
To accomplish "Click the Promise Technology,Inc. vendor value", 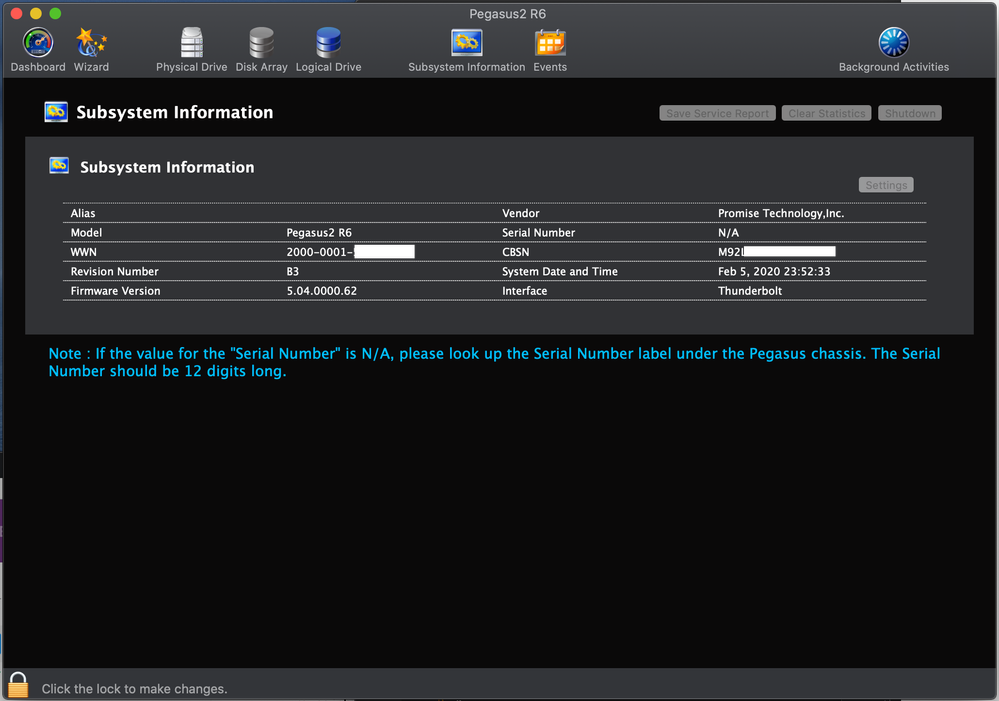I will tap(781, 213).
